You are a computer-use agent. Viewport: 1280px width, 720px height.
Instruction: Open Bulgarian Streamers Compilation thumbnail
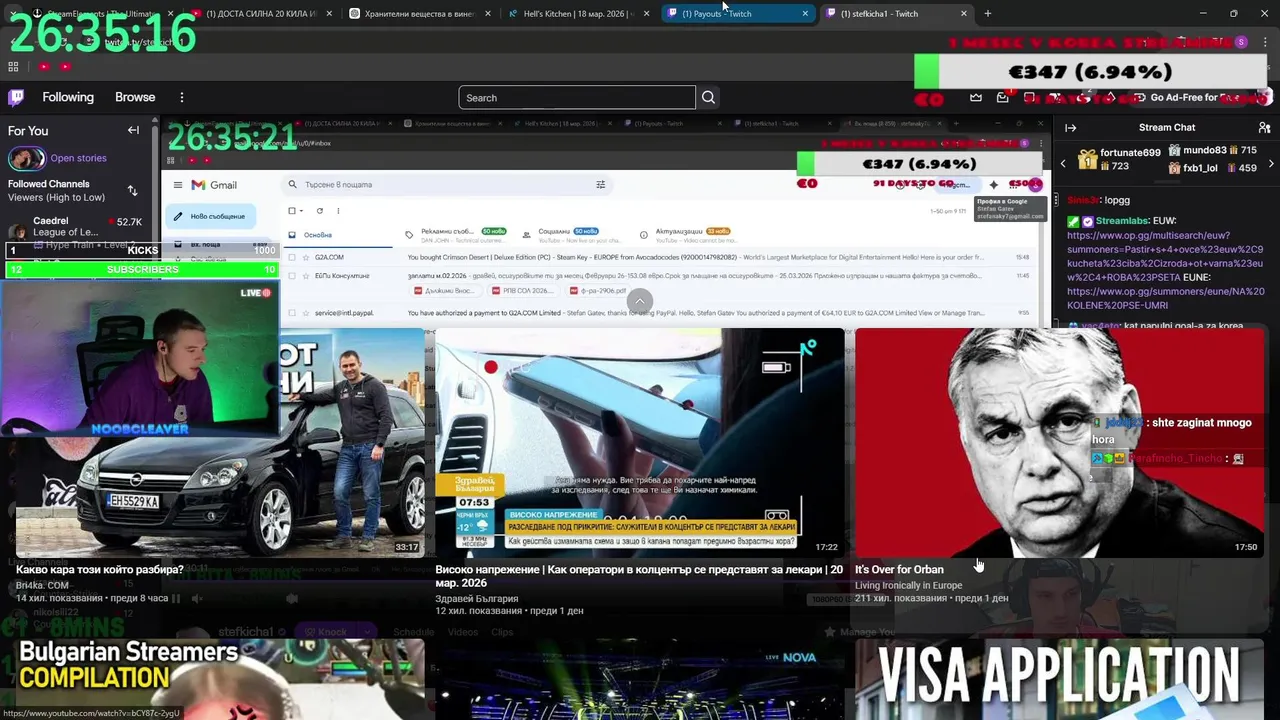(220, 678)
